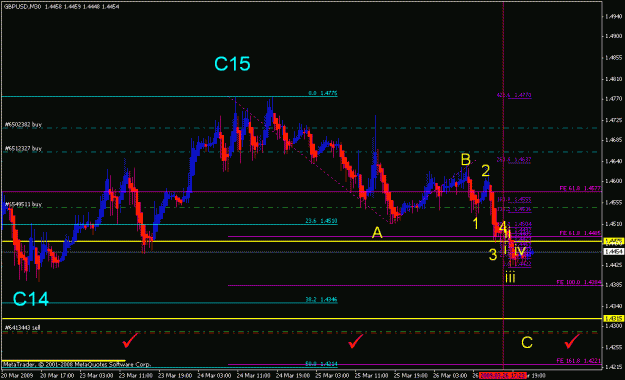
Task: Click the 24 Mar 03:00 time axis label
Action: (214, 376)
